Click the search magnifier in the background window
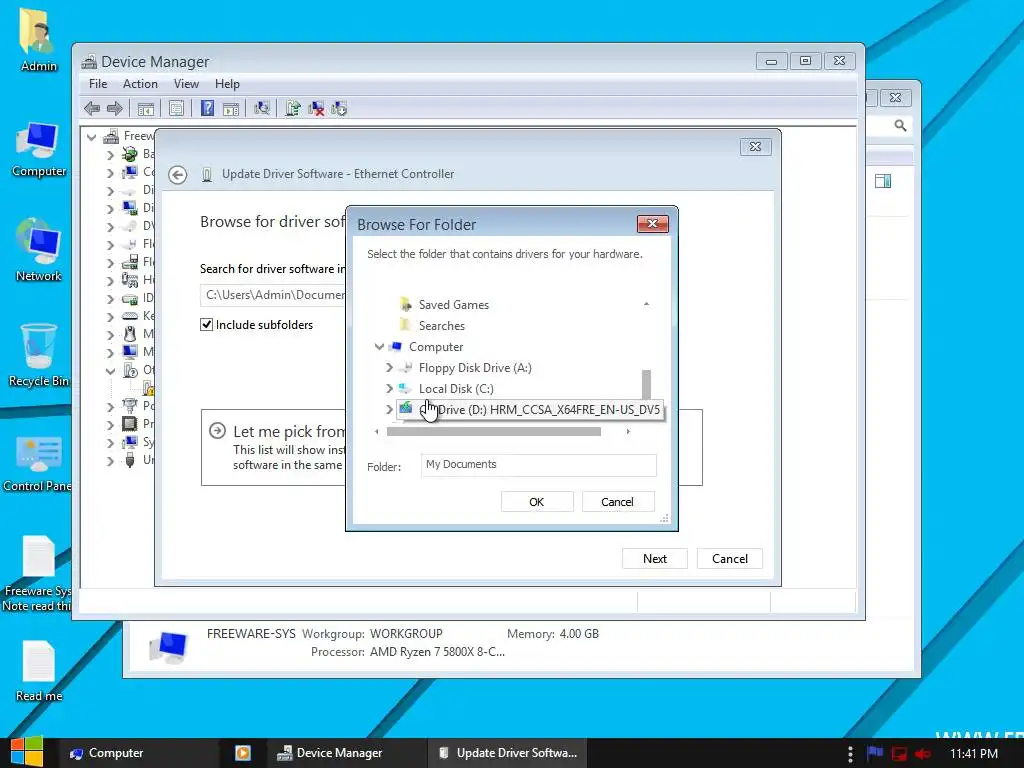 901,125
